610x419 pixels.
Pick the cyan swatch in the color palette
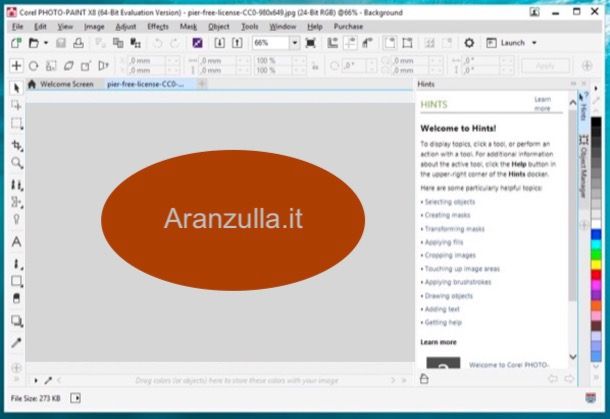(596, 244)
